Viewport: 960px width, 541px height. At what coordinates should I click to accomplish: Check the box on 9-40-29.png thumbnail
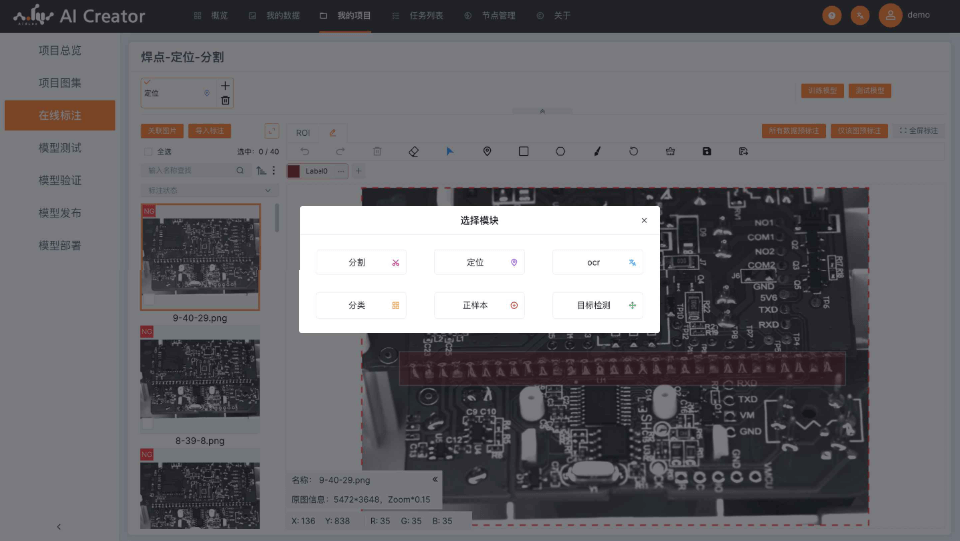[x=148, y=301]
